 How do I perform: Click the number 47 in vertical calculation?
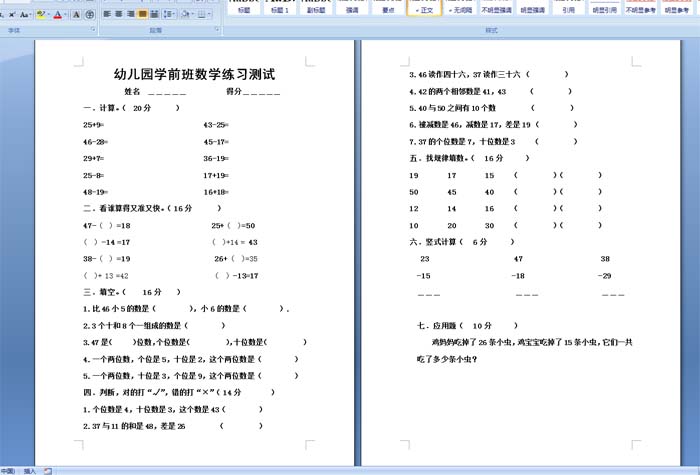(x=518, y=259)
